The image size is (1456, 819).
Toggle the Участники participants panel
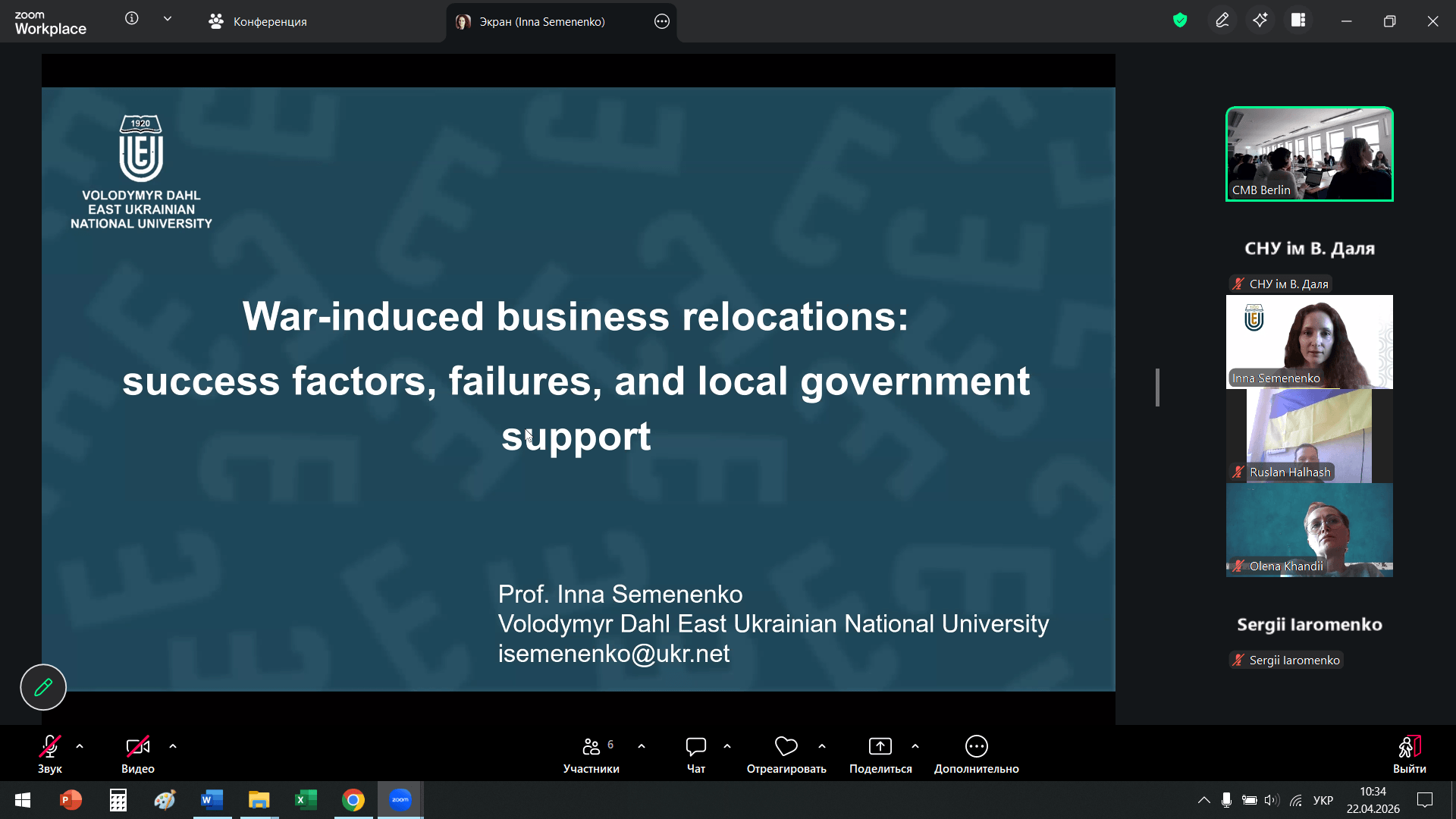[x=591, y=747]
